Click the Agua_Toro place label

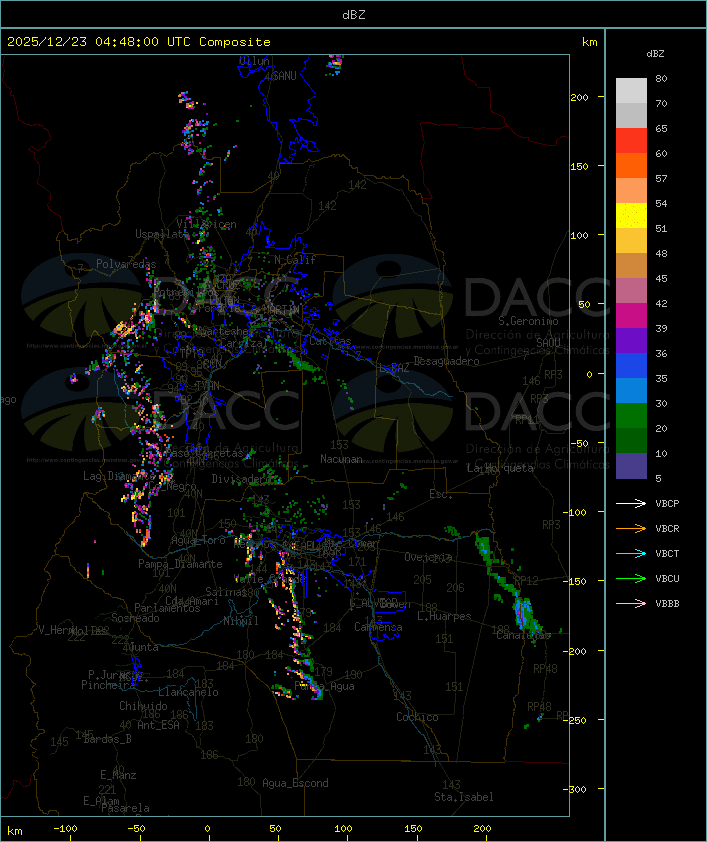pyautogui.click(x=198, y=540)
